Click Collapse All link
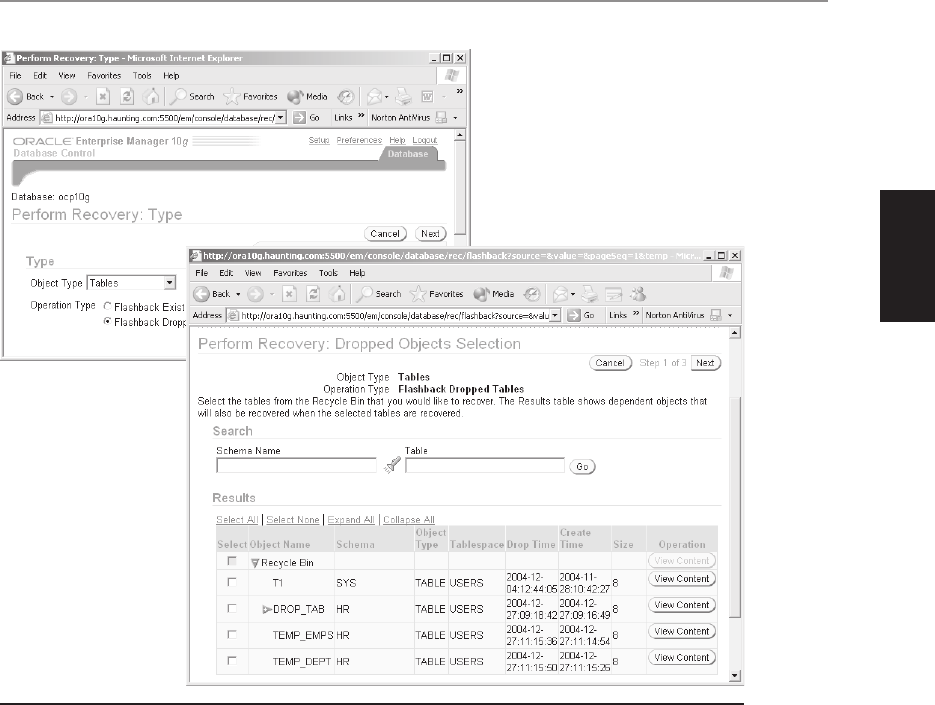The image size is (935, 705). [x=408, y=520]
